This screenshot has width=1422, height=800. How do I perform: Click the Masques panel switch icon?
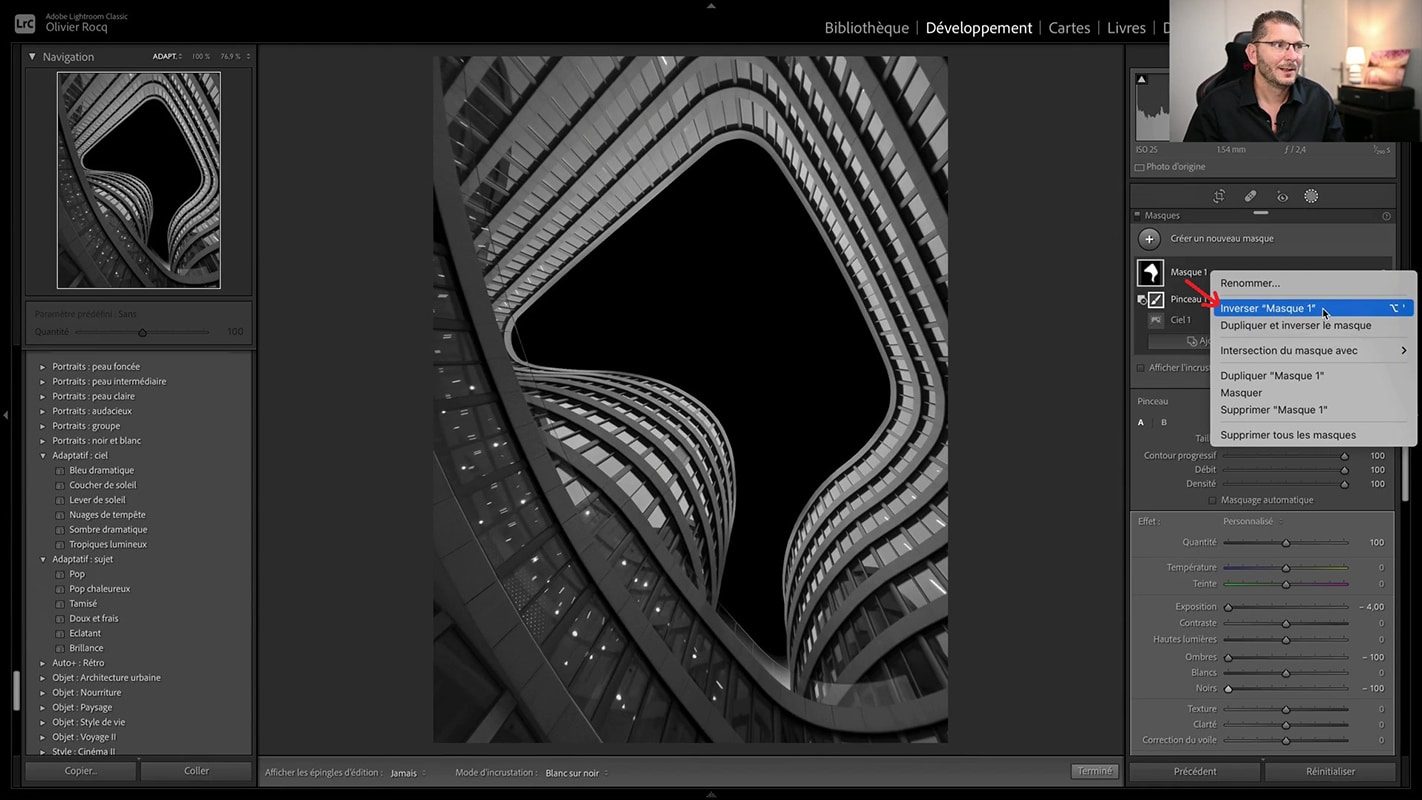(x=1137, y=215)
